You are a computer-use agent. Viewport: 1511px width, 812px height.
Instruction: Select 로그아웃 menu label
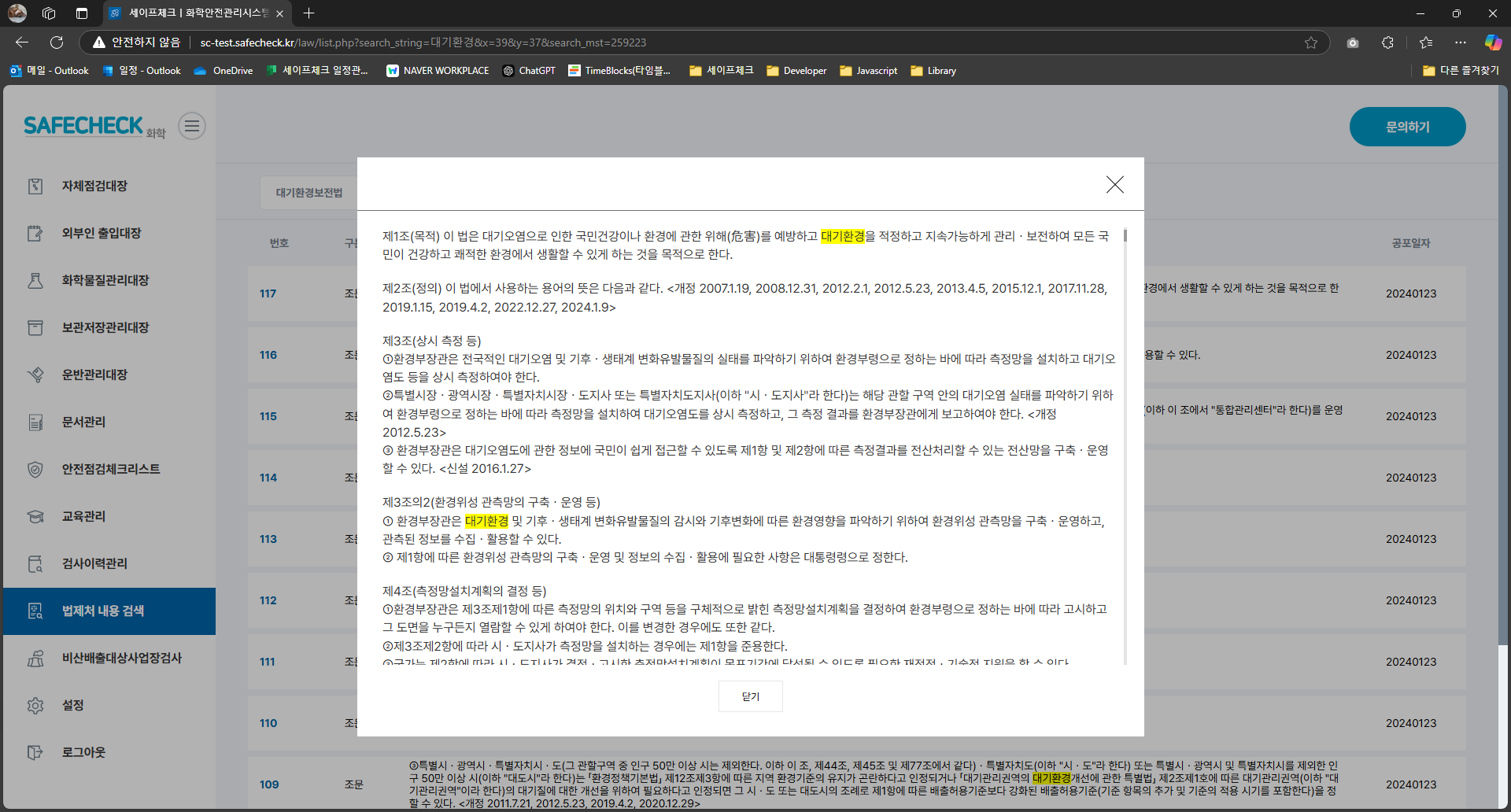(83, 752)
